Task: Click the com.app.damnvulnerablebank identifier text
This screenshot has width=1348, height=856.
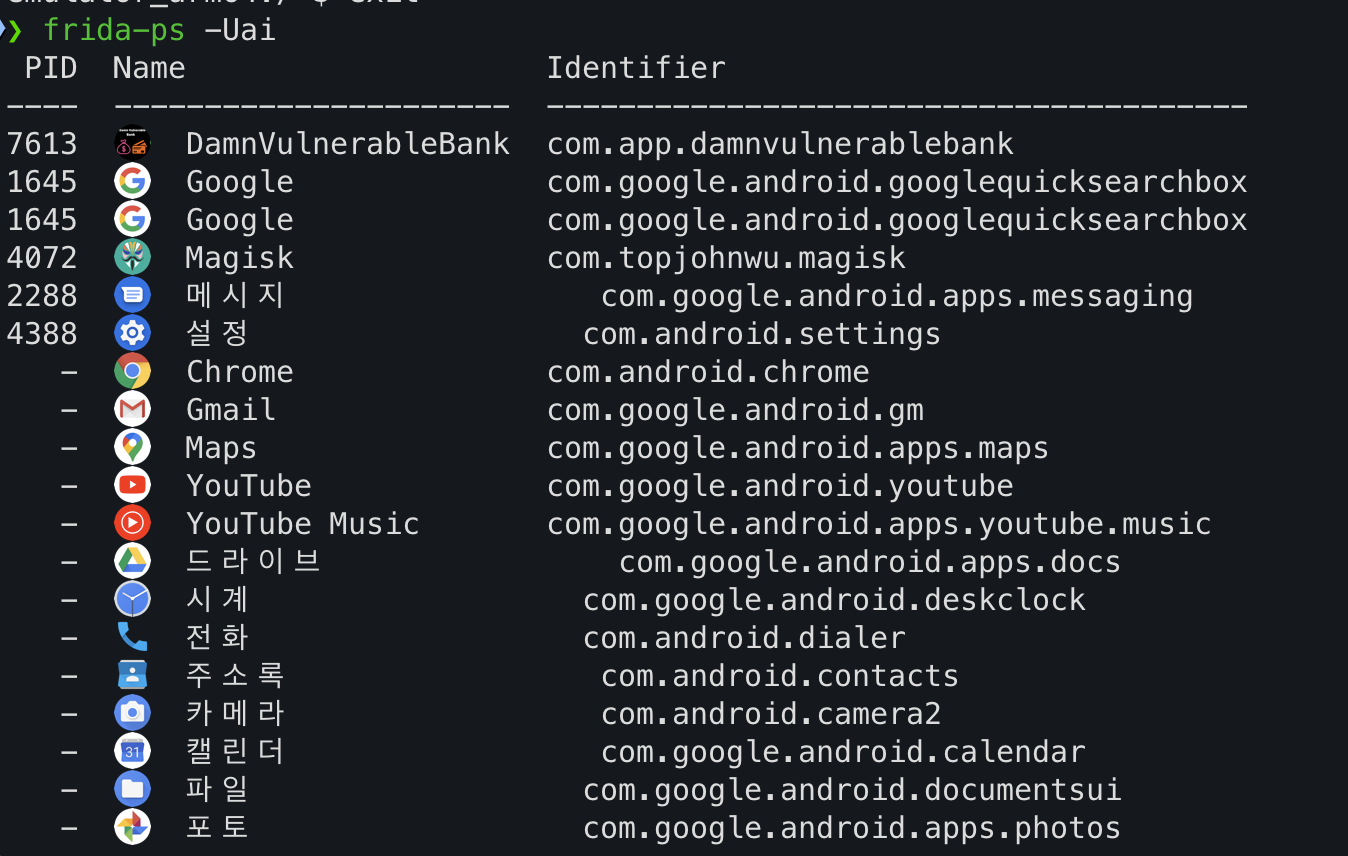Action: coord(780,144)
